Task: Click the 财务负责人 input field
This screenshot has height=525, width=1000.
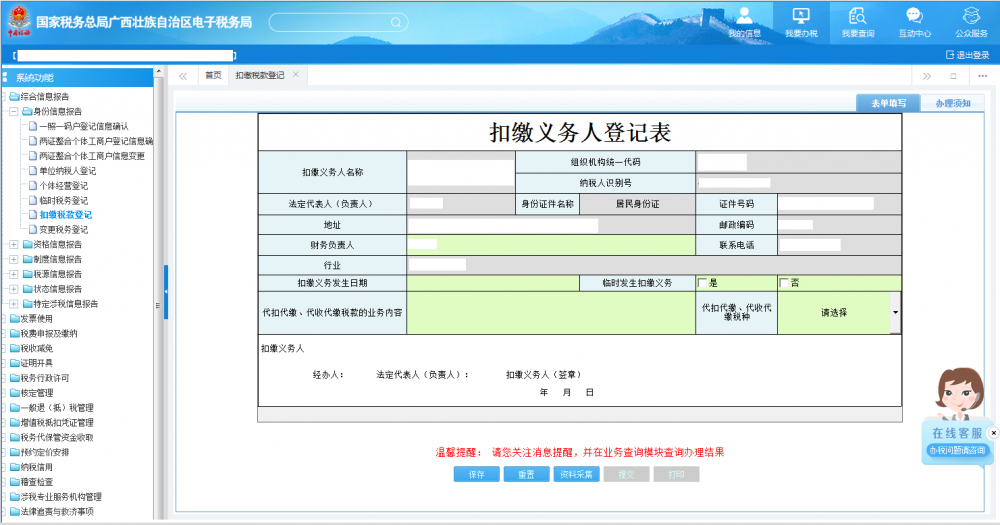Action: (x=550, y=245)
